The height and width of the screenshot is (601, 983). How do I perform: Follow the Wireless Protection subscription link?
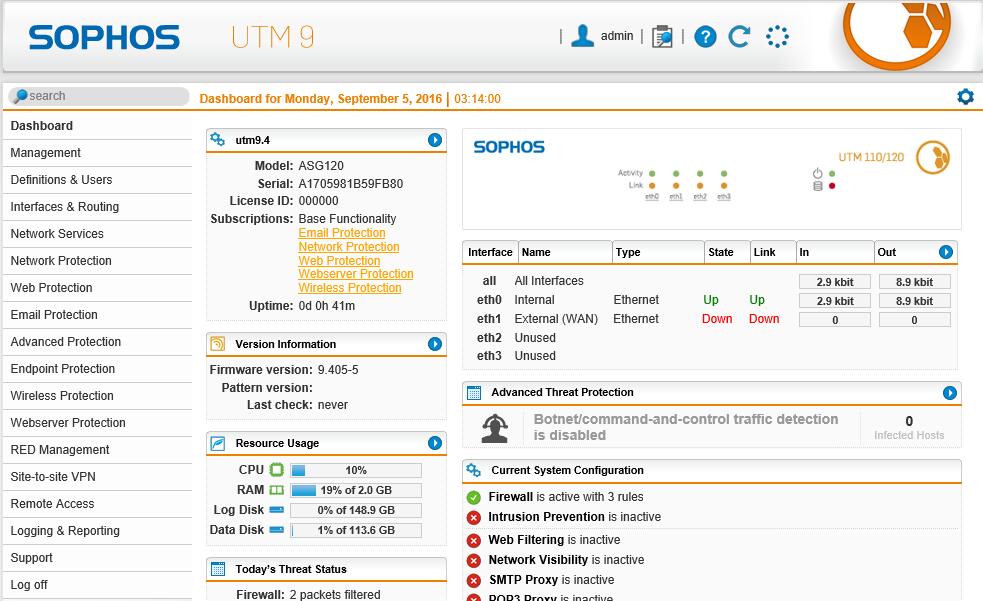click(x=350, y=288)
